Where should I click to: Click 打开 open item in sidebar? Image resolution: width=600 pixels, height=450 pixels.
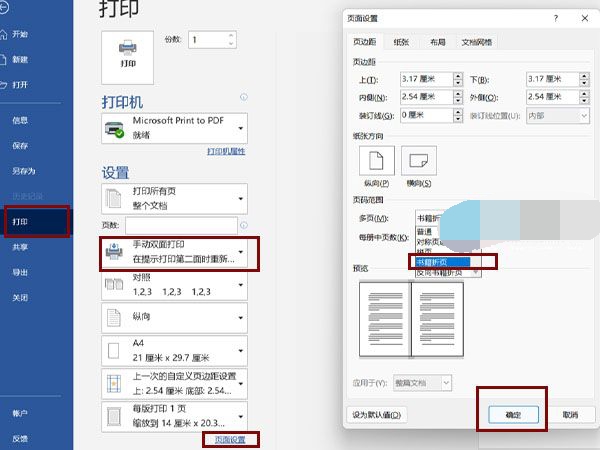coord(20,84)
